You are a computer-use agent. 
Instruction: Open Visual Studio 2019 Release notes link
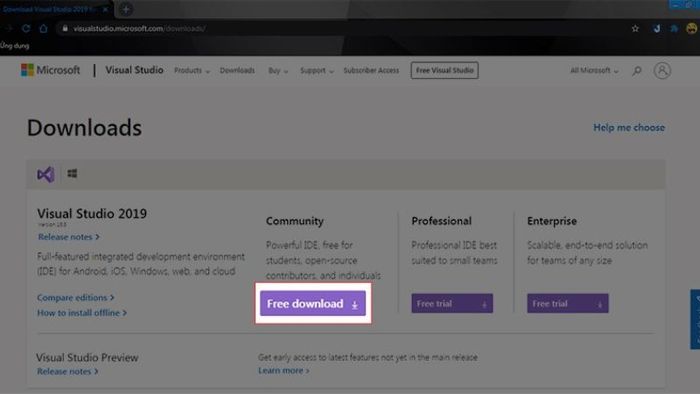(69, 237)
